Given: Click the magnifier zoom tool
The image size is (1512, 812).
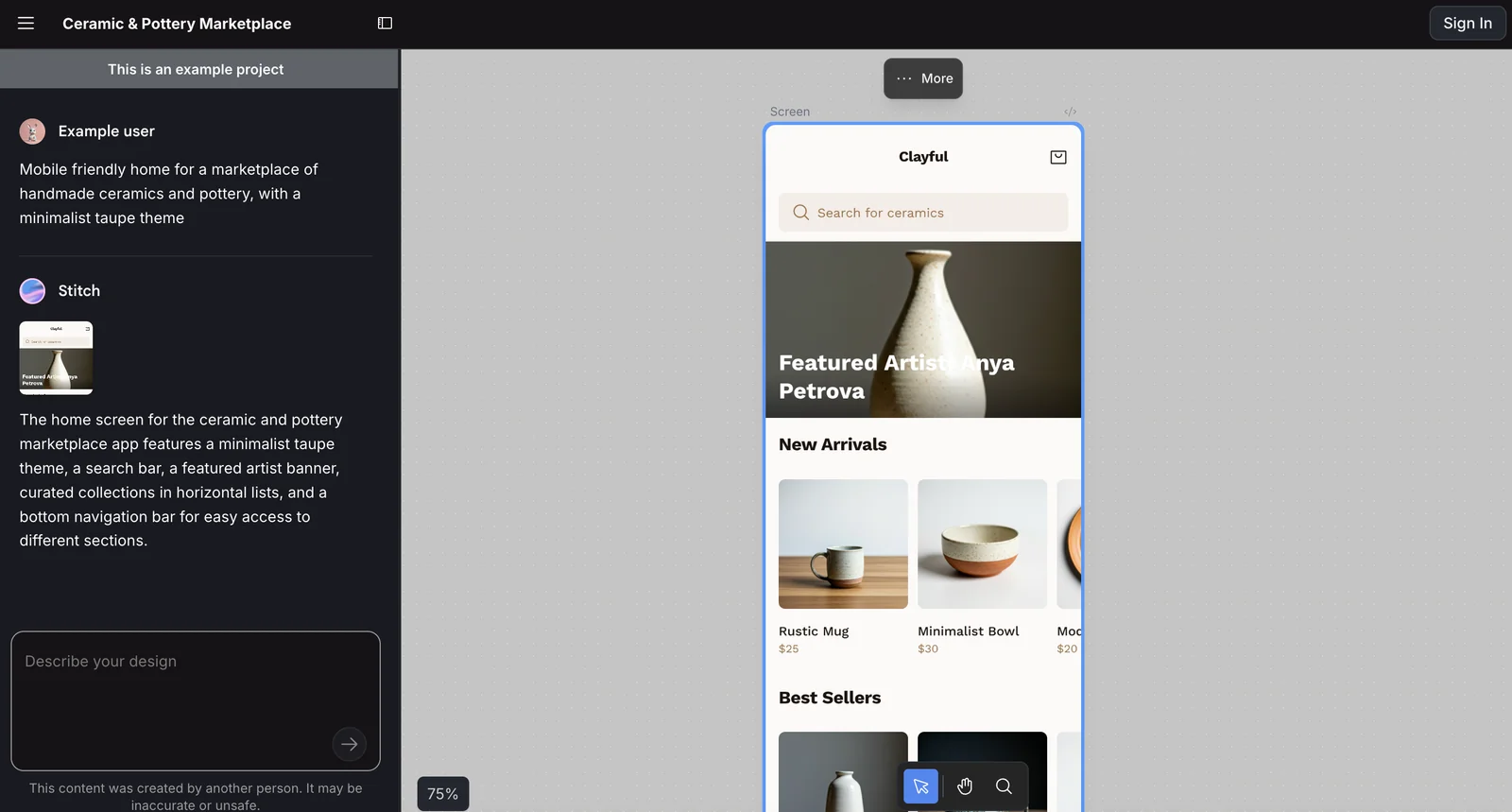Looking at the screenshot, I should tap(1004, 786).
